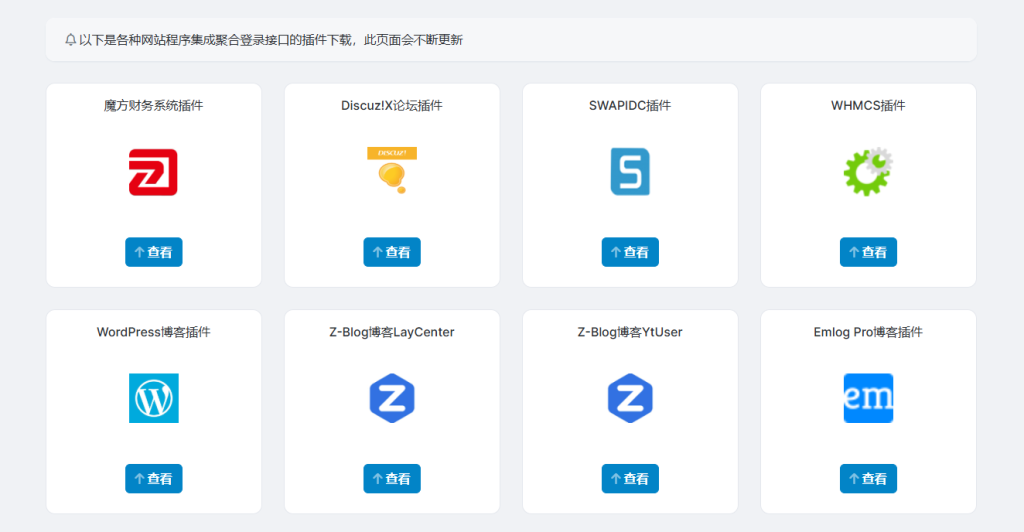1024x532 pixels.
Task: Click the red 魔方财务系统 logo icon
Action: pos(153,172)
